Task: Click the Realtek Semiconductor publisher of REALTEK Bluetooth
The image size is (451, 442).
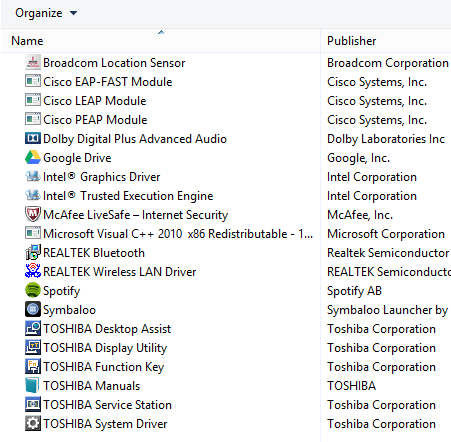Action: (388, 253)
